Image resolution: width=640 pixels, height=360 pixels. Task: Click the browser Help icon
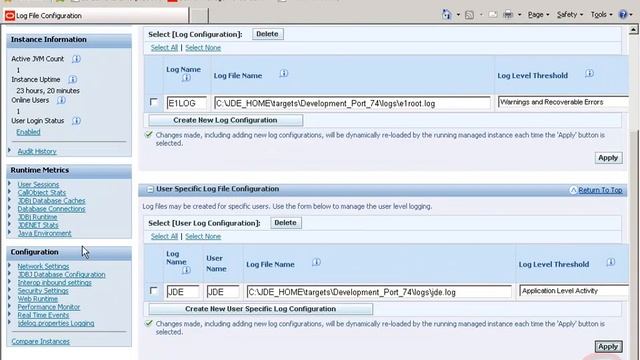(x=623, y=15)
